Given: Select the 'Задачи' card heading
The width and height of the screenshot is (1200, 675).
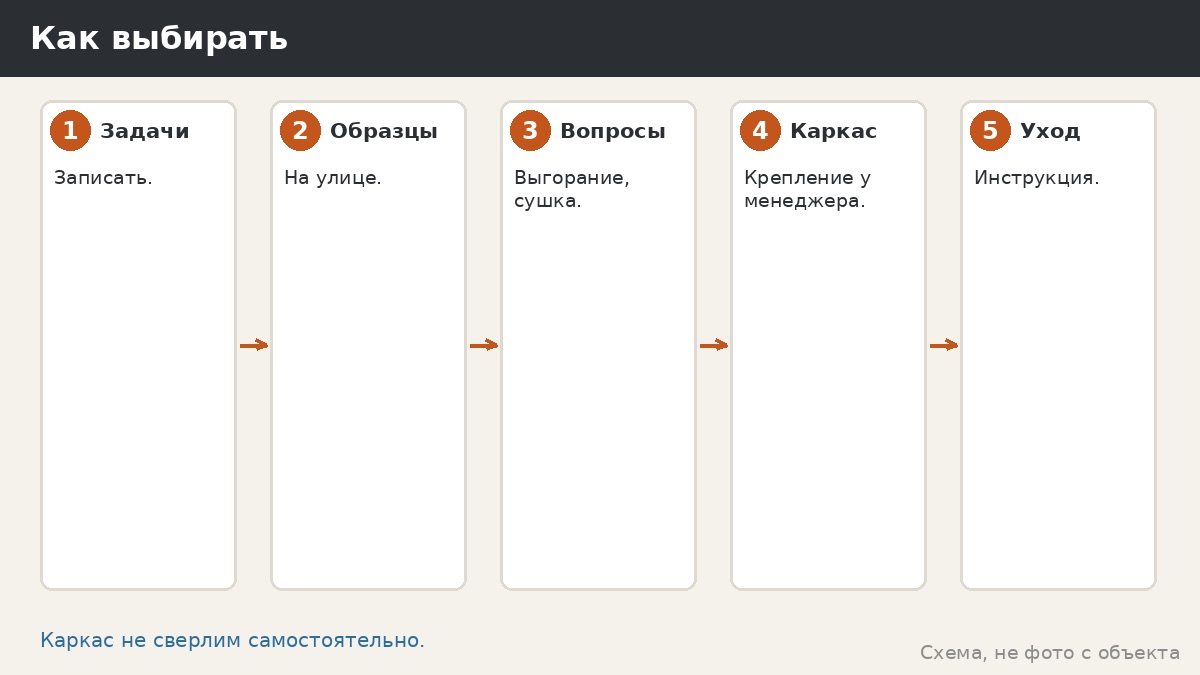Looking at the screenshot, I should (145, 131).
